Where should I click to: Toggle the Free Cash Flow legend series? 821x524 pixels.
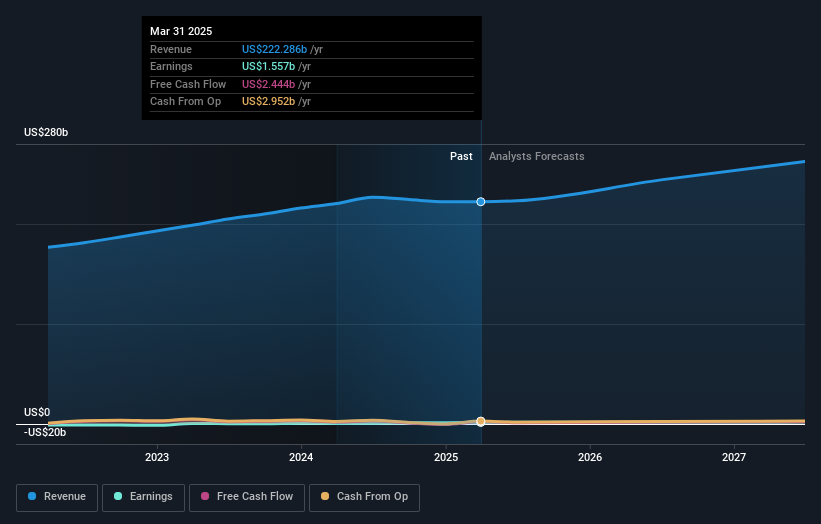247,497
